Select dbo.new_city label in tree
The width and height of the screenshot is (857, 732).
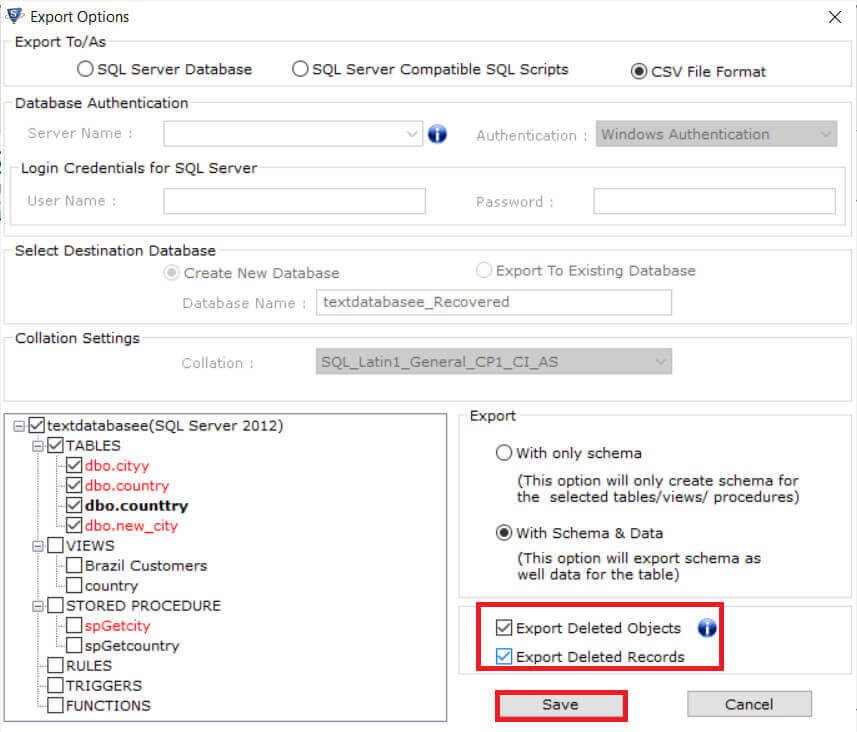132,526
